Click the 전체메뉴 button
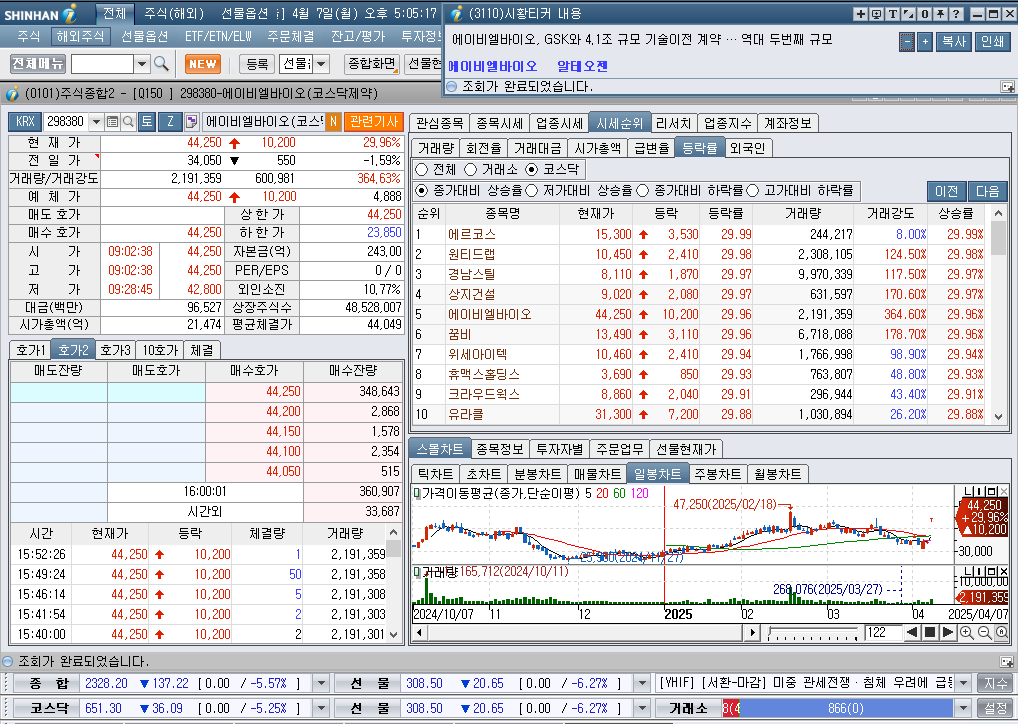This screenshot has height=724, width=1018. (x=38, y=63)
